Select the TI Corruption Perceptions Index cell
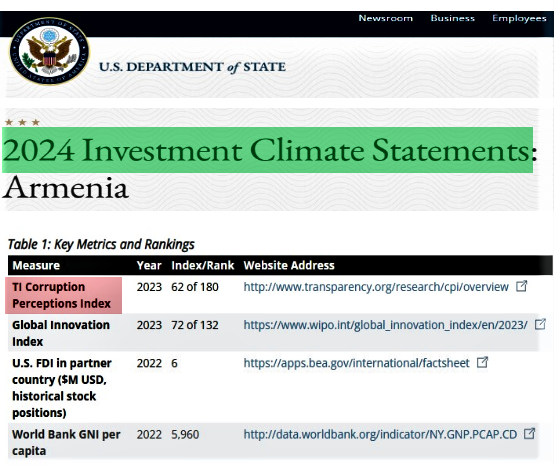The height and width of the screenshot is (465, 554). [64, 295]
